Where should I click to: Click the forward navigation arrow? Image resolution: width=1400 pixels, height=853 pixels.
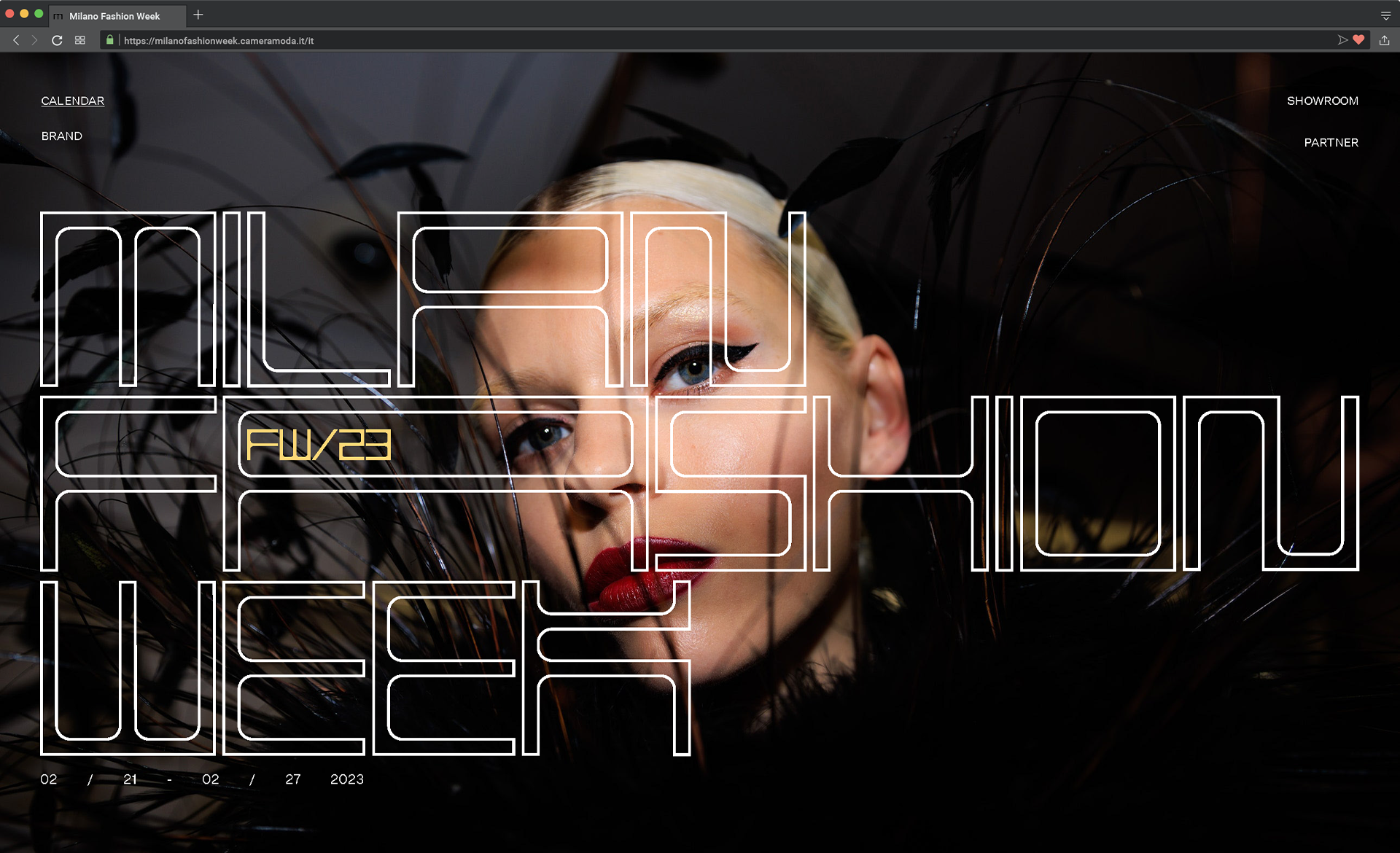click(x=34, y=40)
